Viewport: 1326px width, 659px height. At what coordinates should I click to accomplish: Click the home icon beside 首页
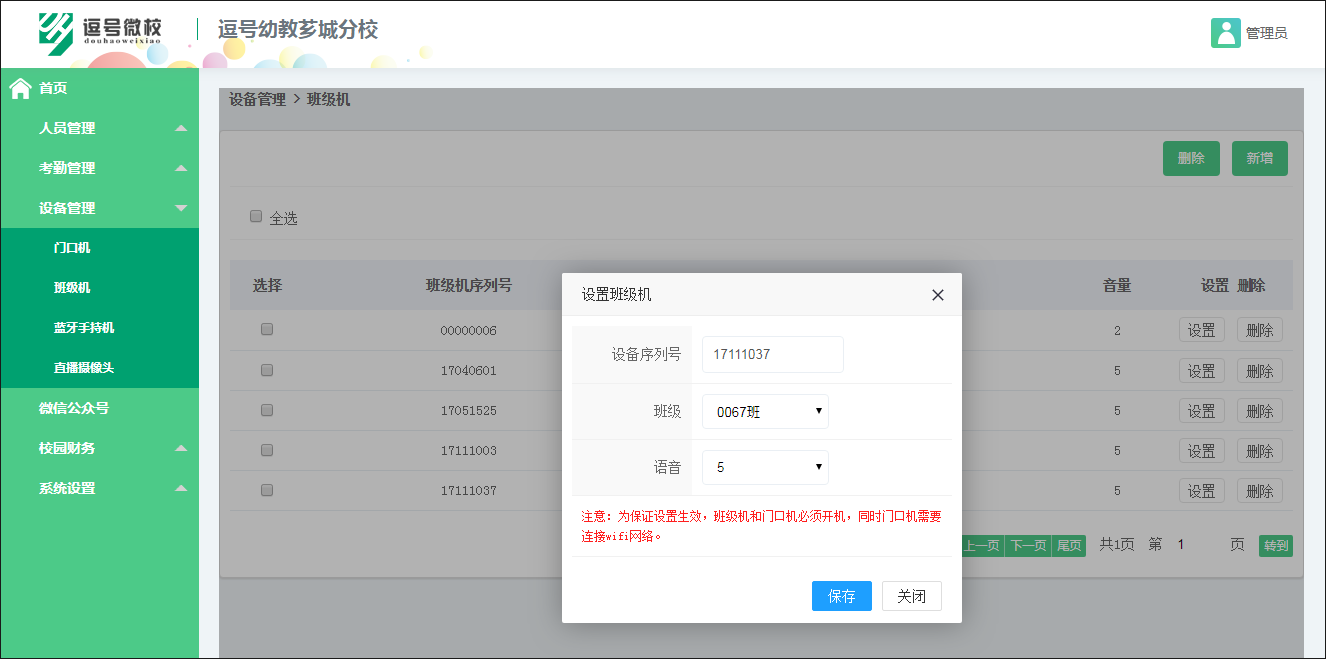click(x=20, y=88)
